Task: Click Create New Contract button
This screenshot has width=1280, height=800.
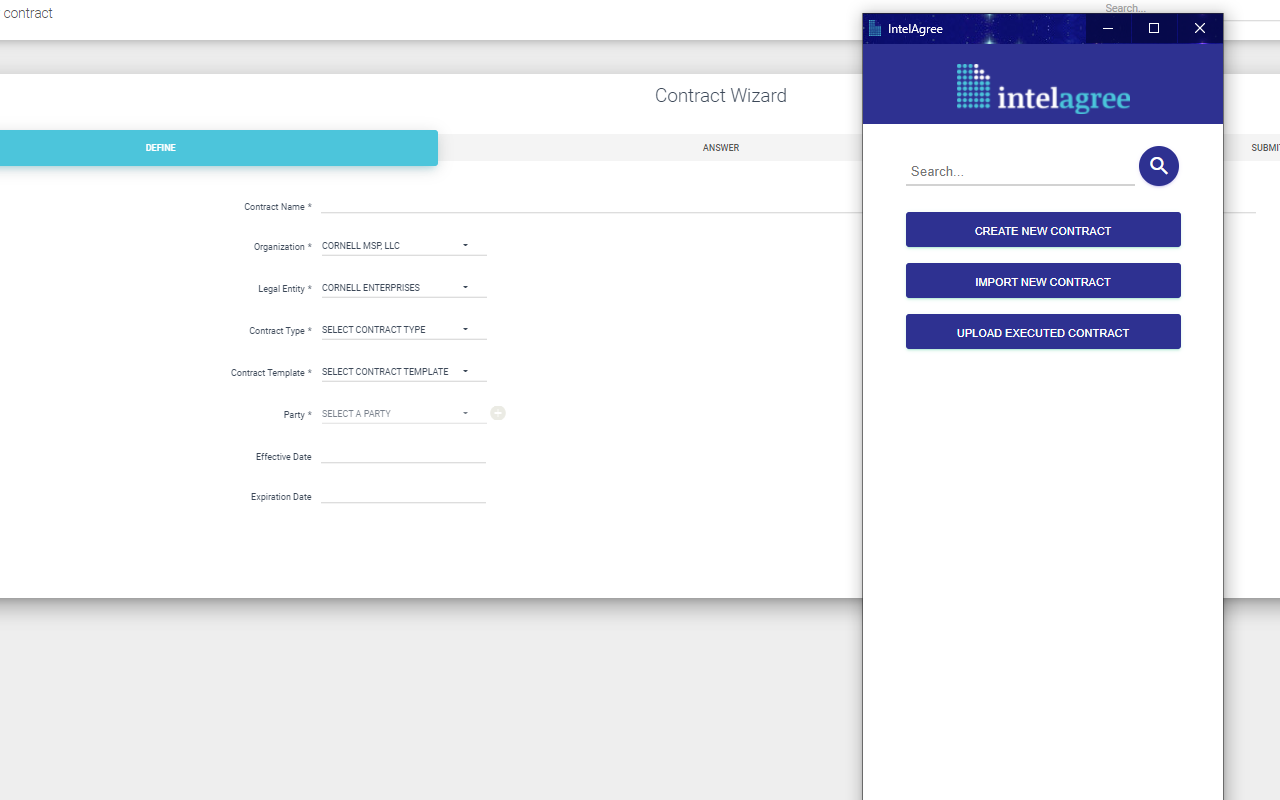Action: coord(1043,230)
